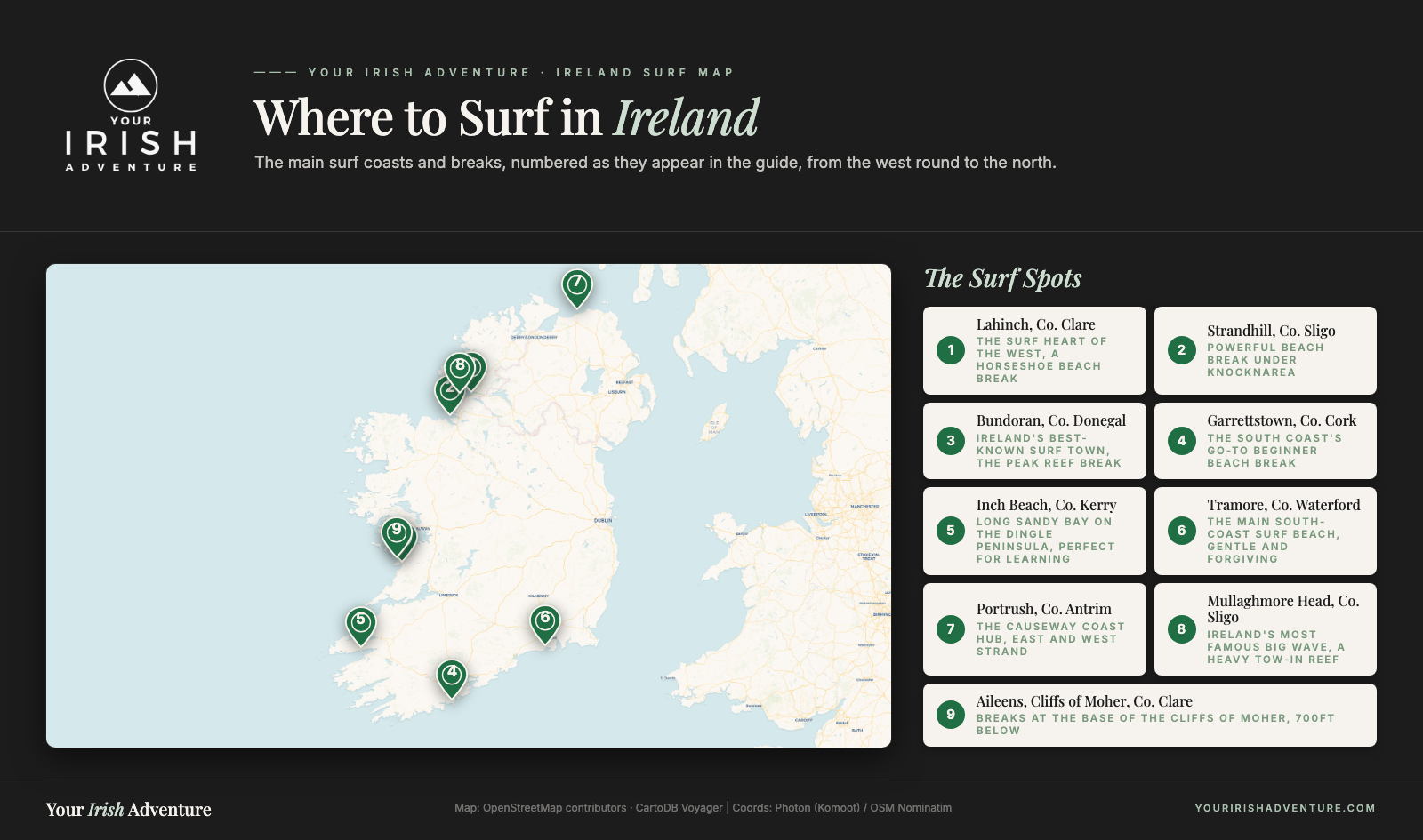The width and height of the screenshot is (1423, 840).
Task: Click 'Long sandy bay on the Dingle' description
Action: pos(1046,540)
